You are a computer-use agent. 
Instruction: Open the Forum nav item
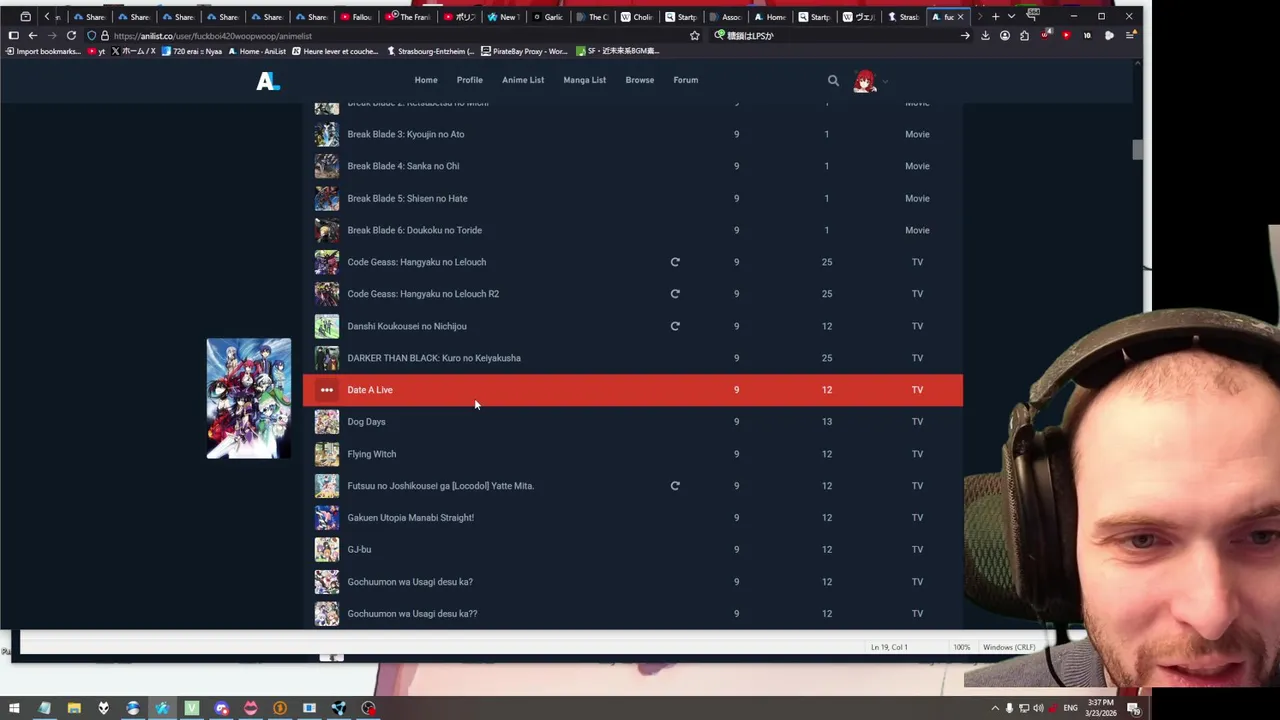pyautogui.click(x=686, y=80)
